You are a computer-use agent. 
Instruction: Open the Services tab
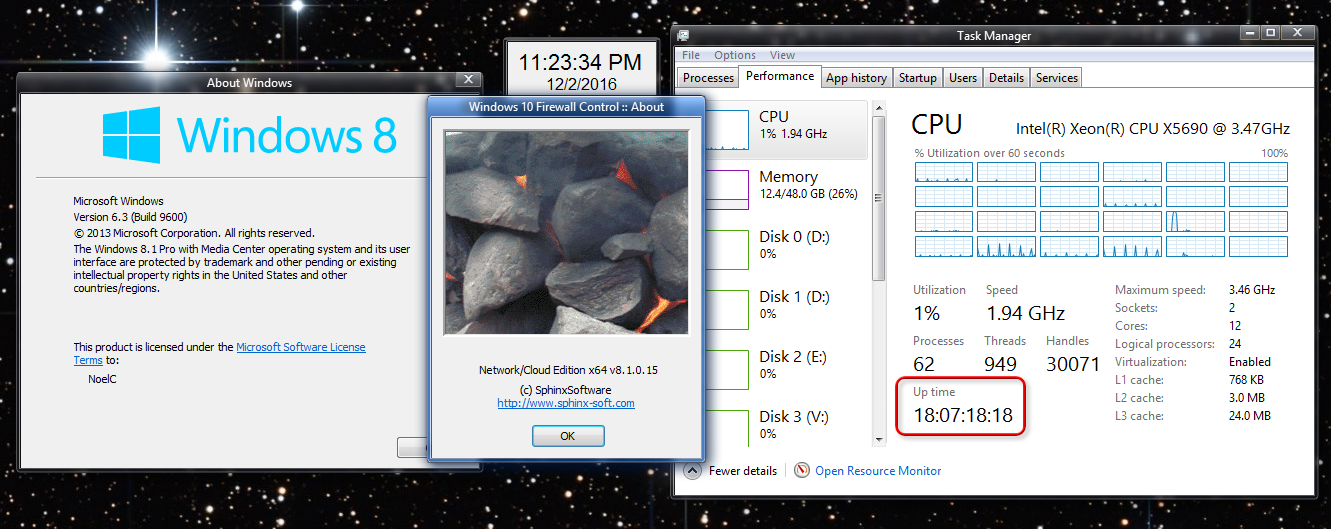[1056, 77]
